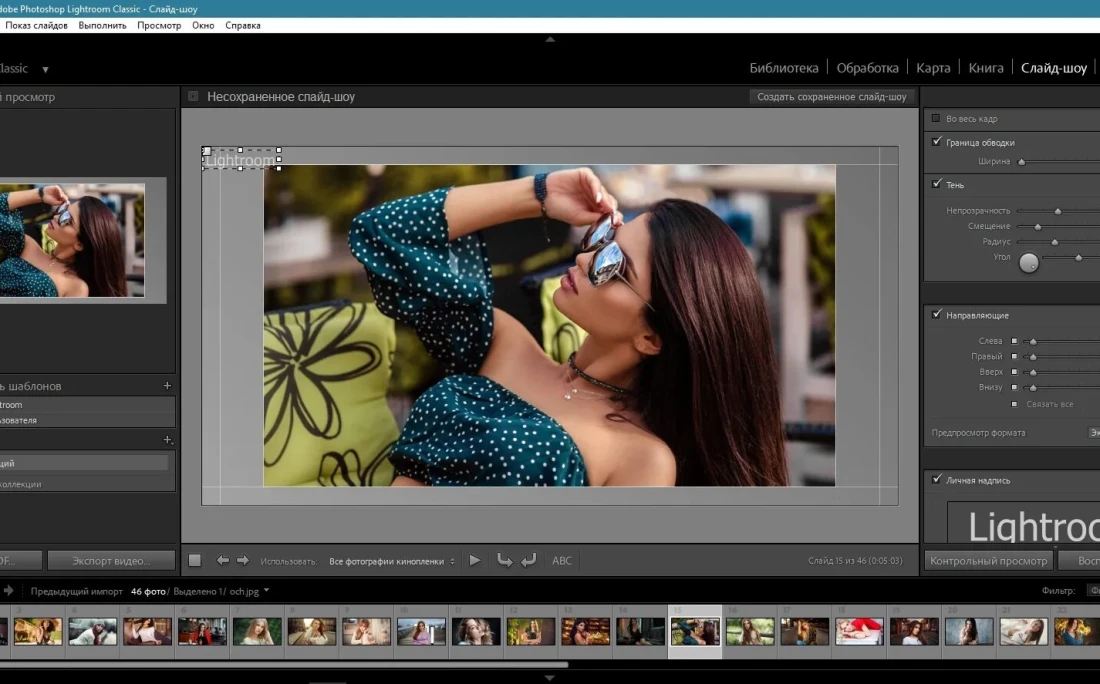Switch to the 'Библиотека' module tab
The height and width of the screenshot is (684, 1100).
point(784,68)
